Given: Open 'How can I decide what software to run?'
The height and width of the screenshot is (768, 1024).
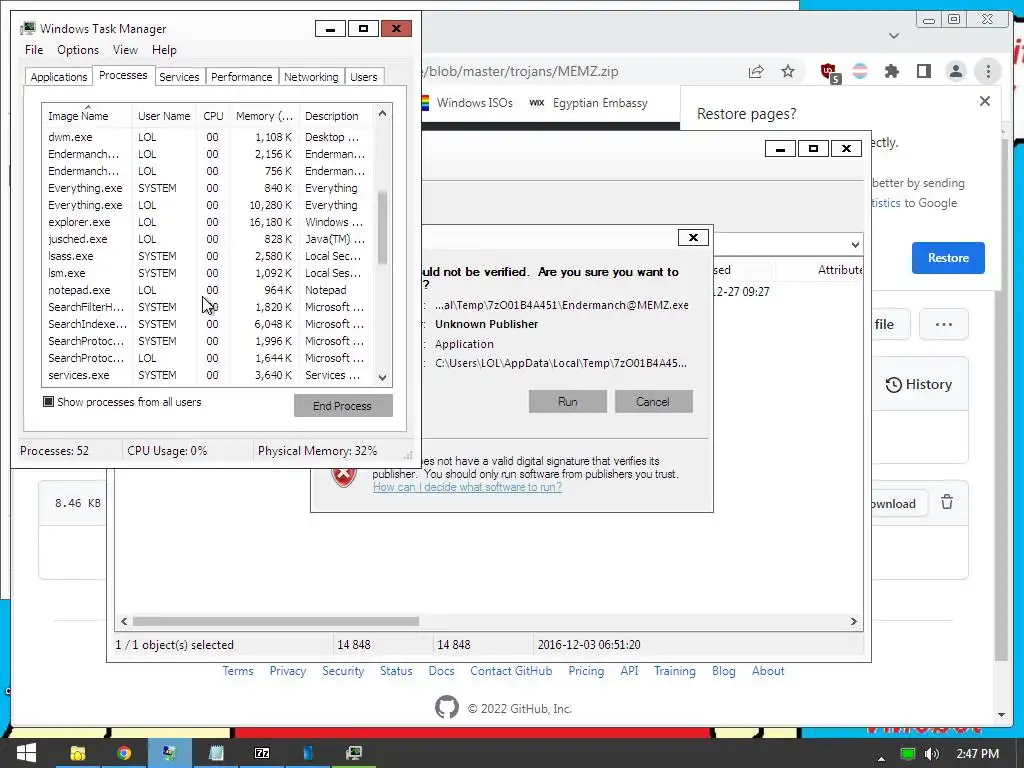Looking at the screenshot, I should click(467, 487).
